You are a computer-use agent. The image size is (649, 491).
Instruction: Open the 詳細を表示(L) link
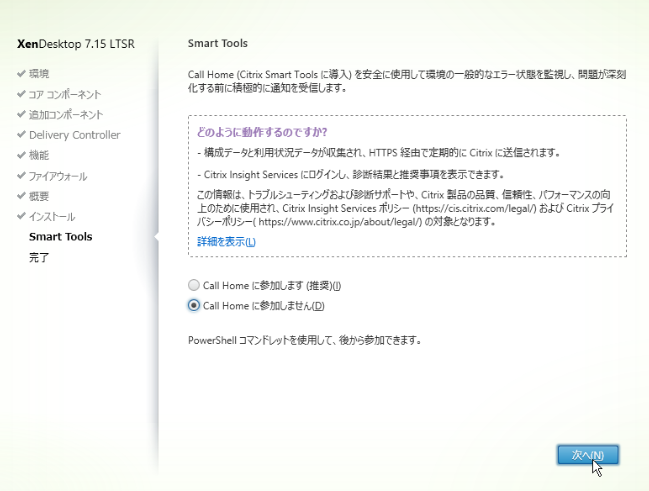[x=226, y=241]
